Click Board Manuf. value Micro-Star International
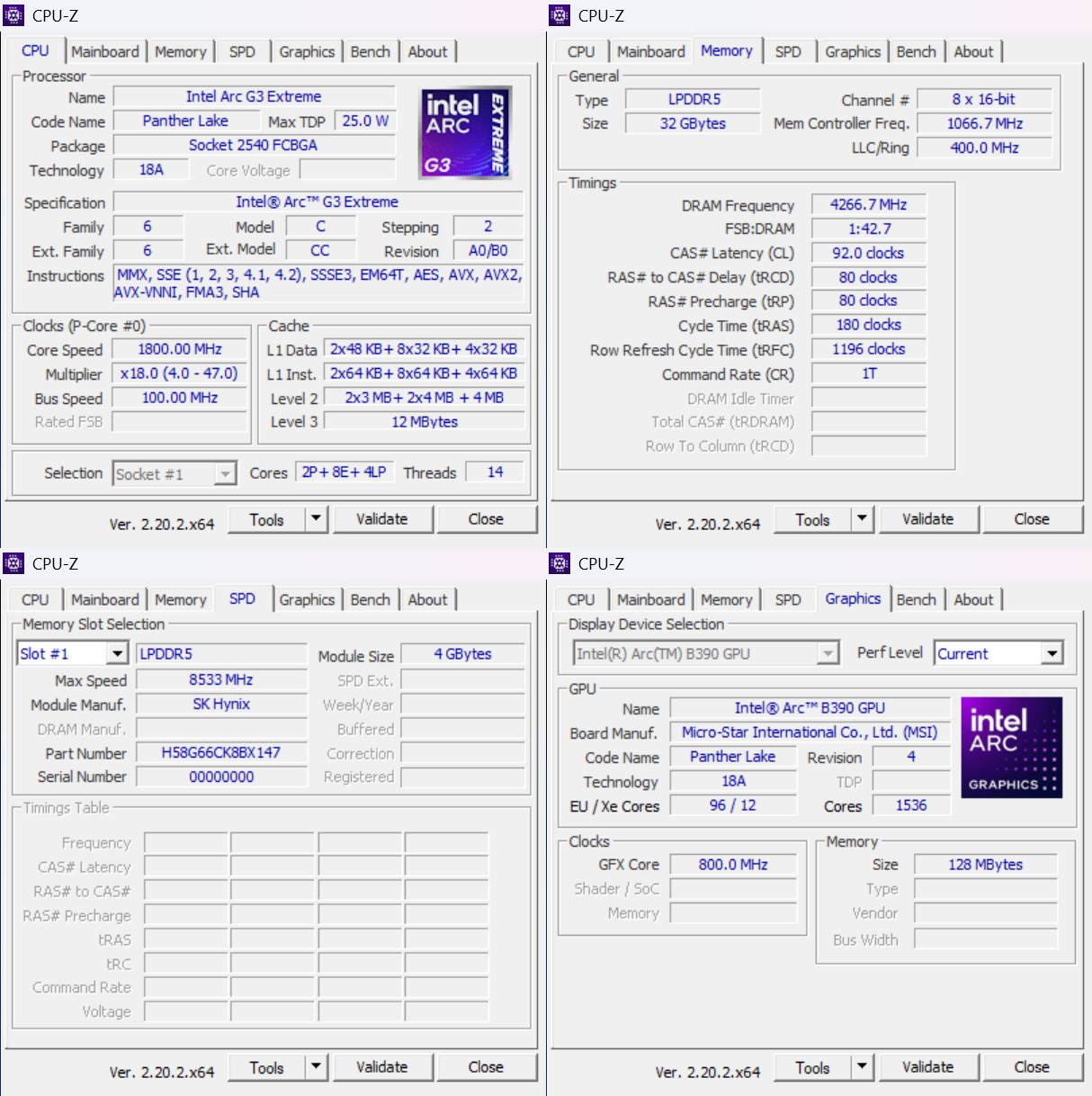The height and width of the screenshot is (1096, 1092). coord(810,732)
